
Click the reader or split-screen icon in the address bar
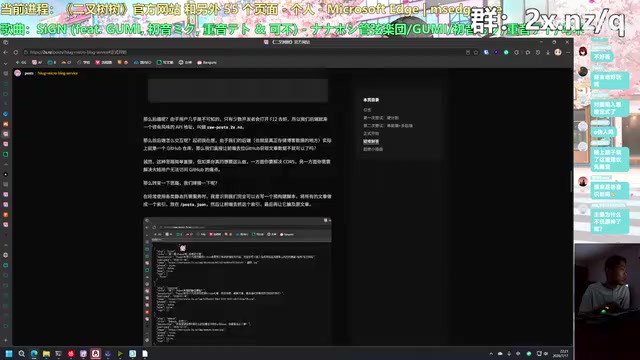coord(468,52)
